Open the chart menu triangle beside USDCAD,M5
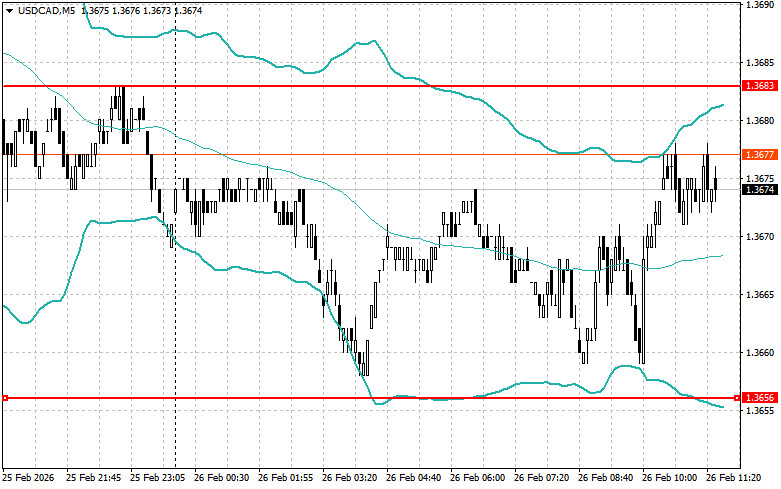 tap(9, 10)
